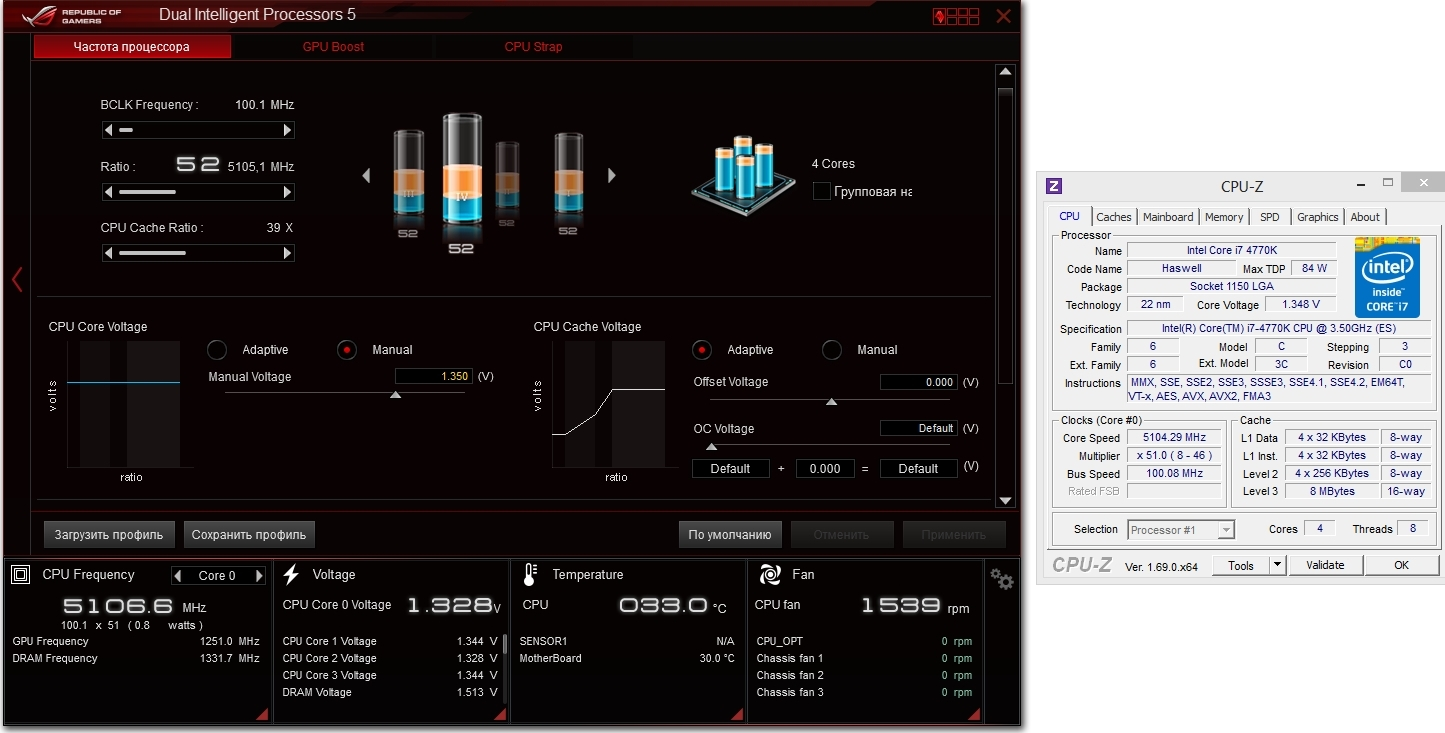Select Manual for CPU Core Voltage
Viewport: 1445px width, 733px height.
[347, 349]
